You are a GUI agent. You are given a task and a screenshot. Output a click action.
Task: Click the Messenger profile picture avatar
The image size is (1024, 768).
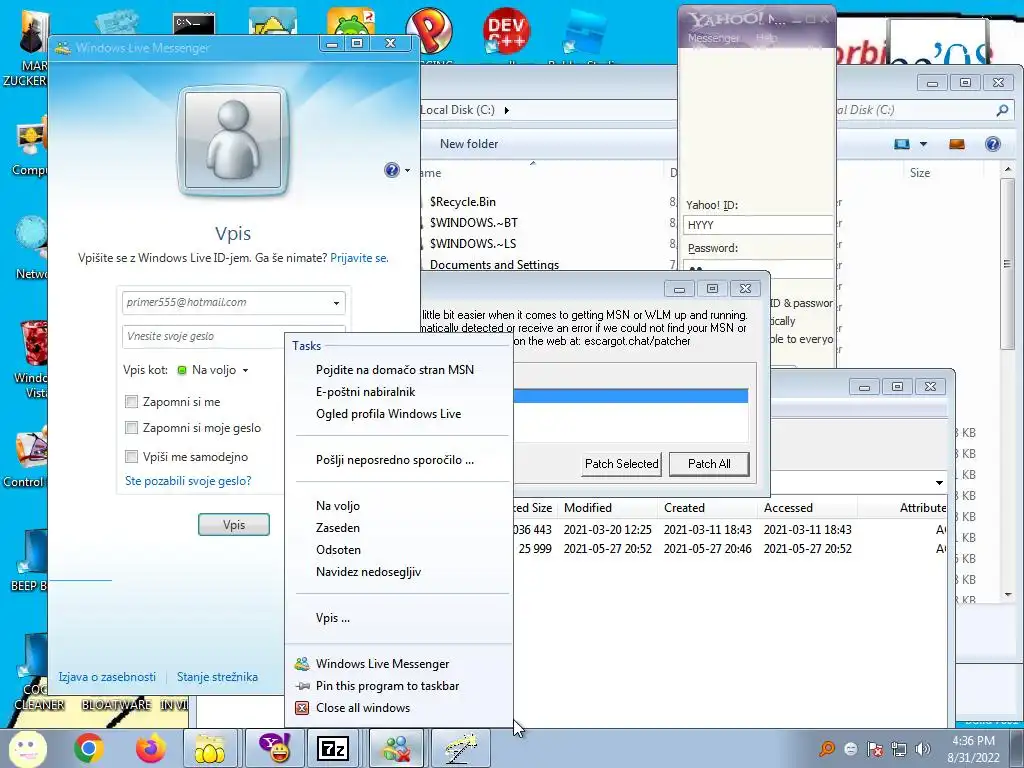[x=233, y=141]
